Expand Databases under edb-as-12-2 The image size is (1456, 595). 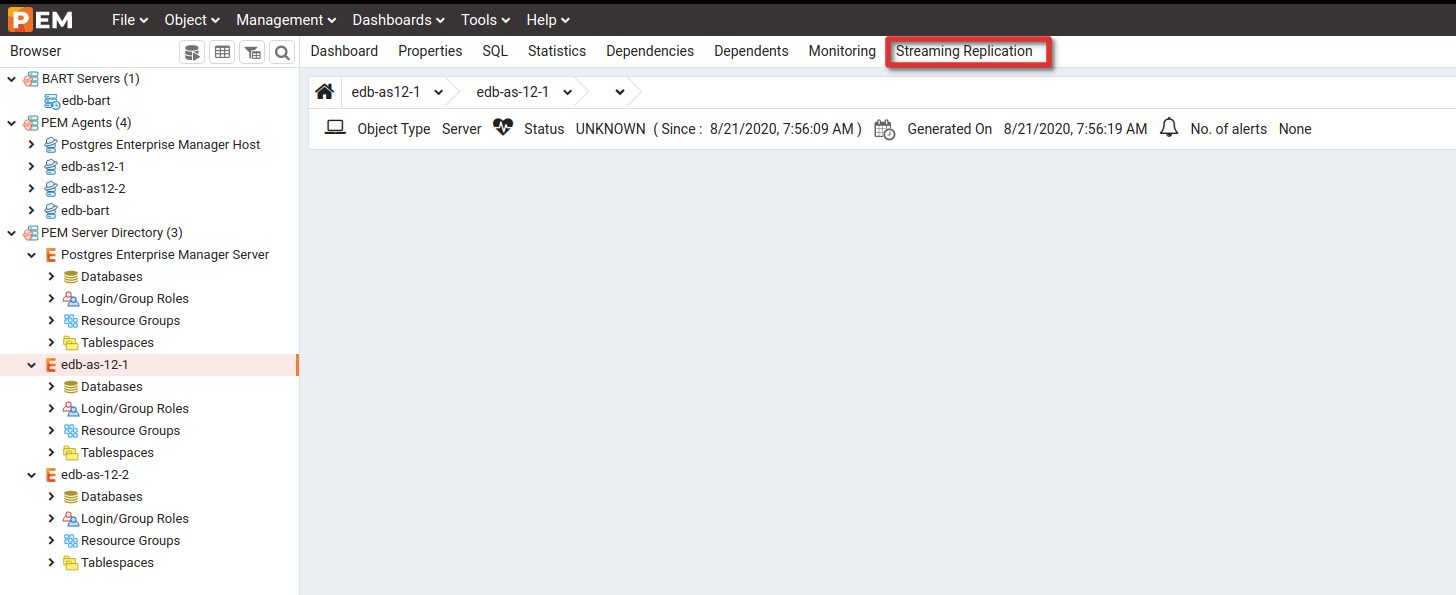pyautogui.click(x=52, y=497)
